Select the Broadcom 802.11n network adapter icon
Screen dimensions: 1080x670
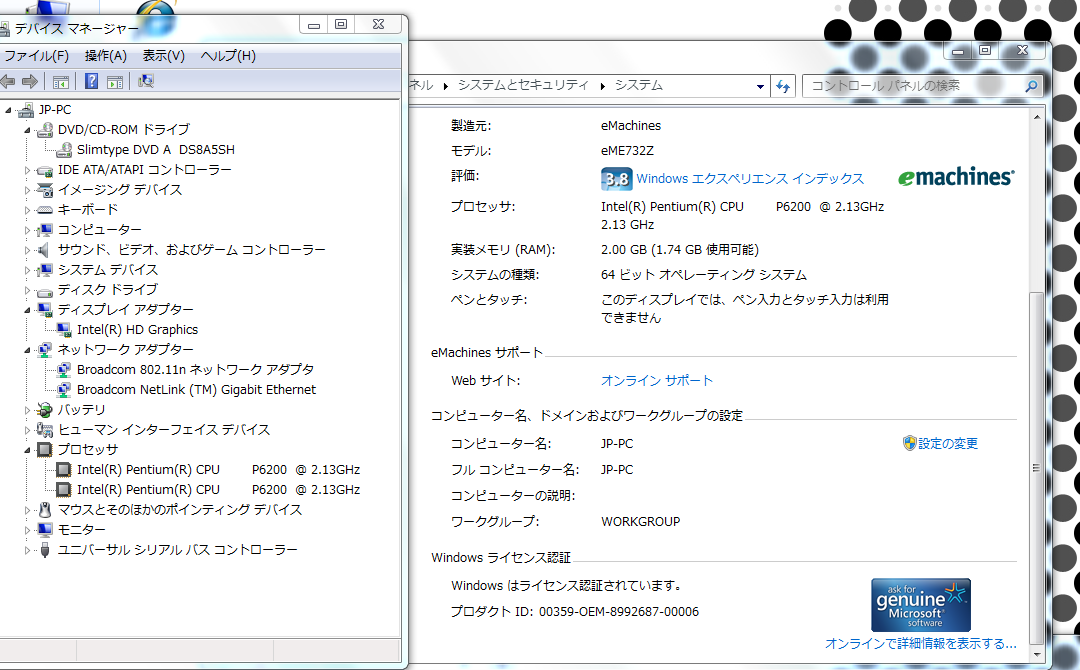(64, 370)
